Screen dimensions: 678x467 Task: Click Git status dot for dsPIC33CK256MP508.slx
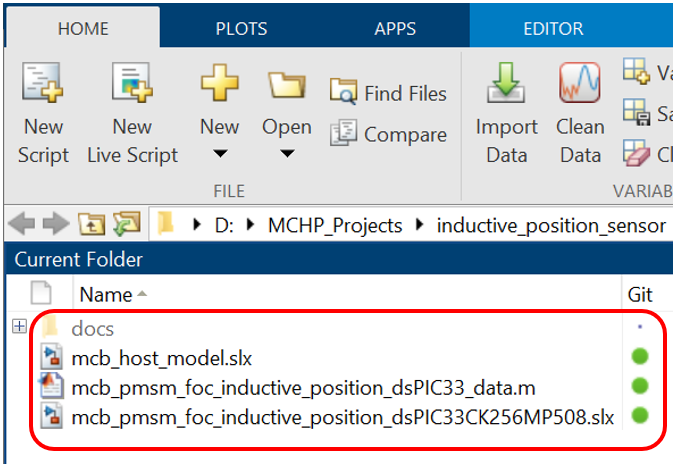(x=640, y=416)
